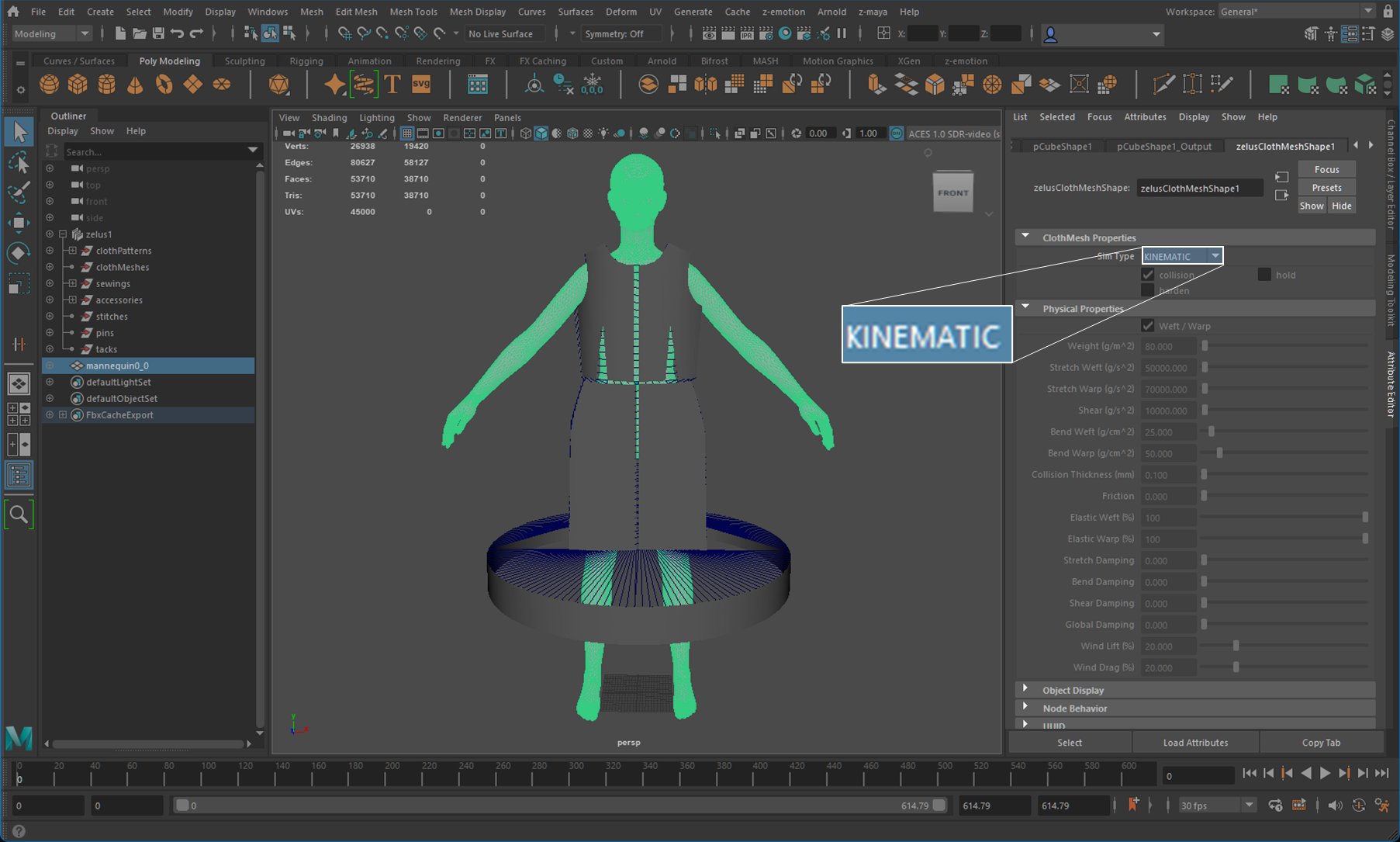Click the Undo arrow icon
This screenshot has height=842, width=1400.
click(x=178, y=33)
